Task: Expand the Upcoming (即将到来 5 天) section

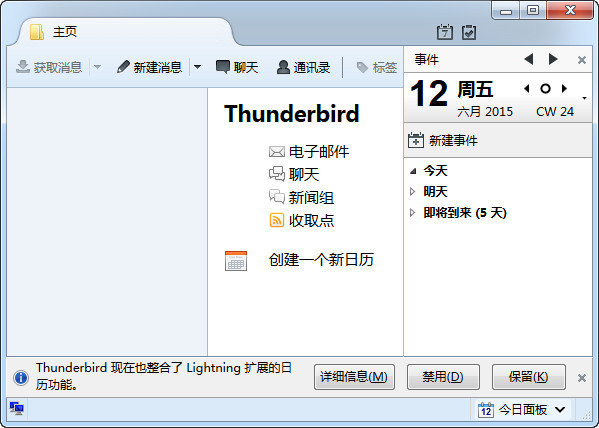Action: pos(413,212)
